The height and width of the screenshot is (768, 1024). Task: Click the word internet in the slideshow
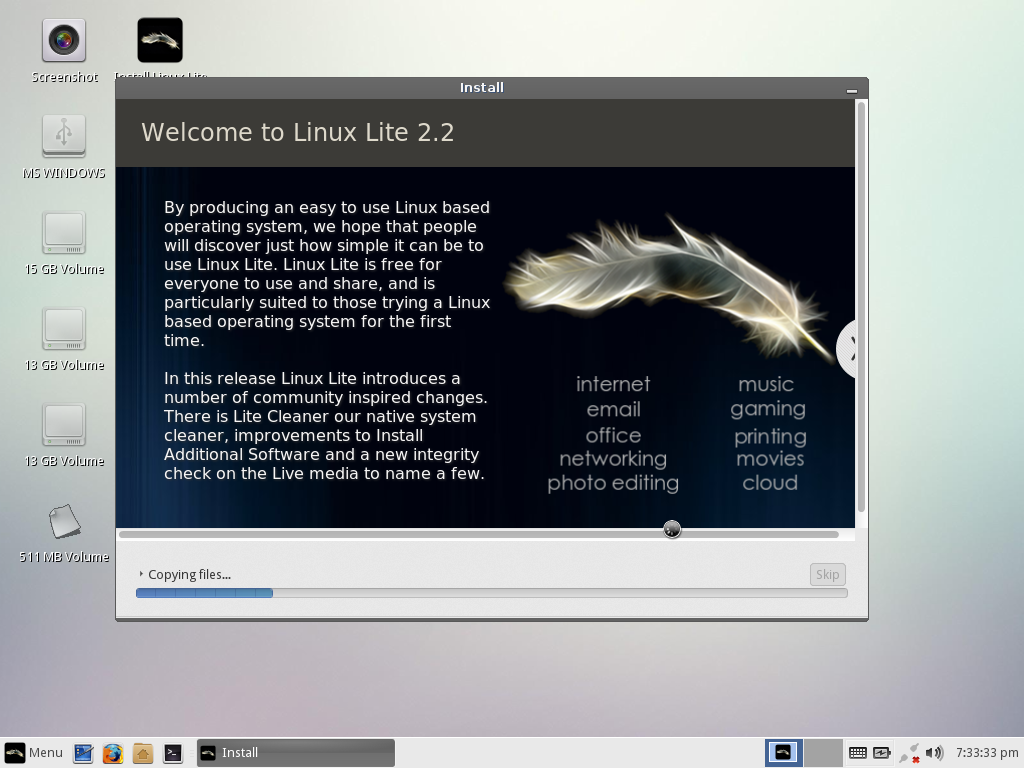613,384
